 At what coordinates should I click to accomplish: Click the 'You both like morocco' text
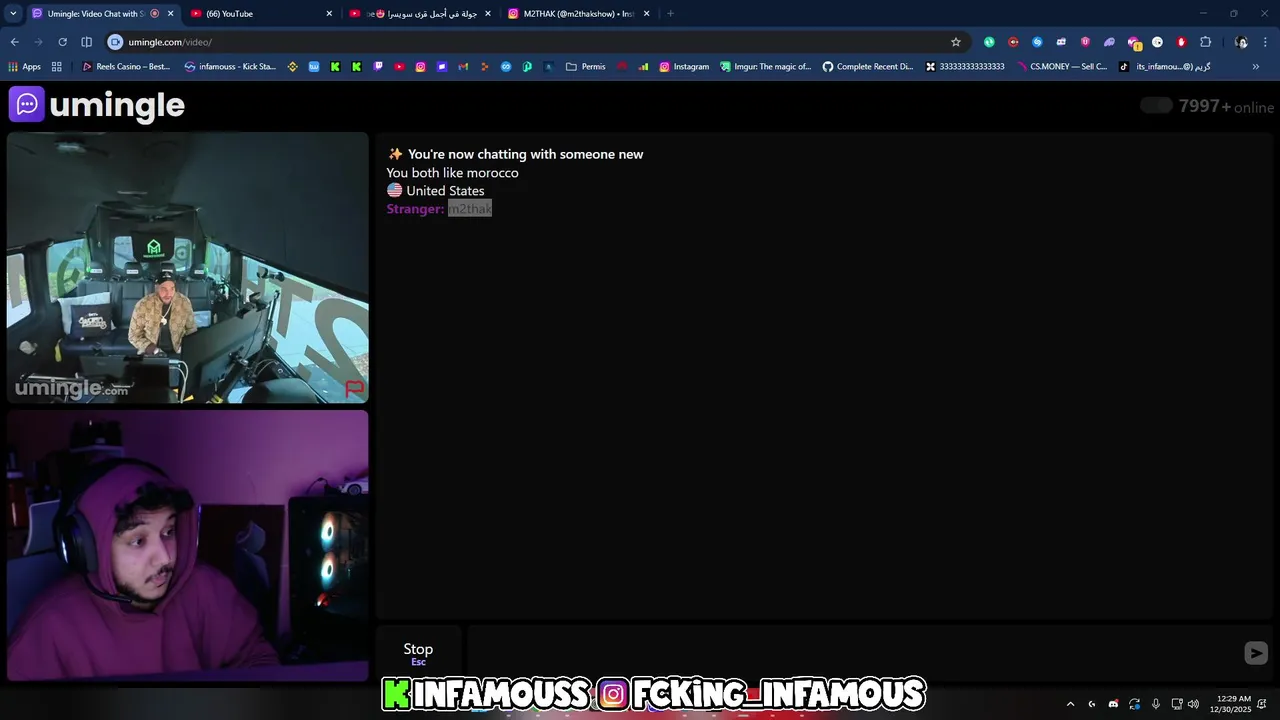(x=452, y=172)
